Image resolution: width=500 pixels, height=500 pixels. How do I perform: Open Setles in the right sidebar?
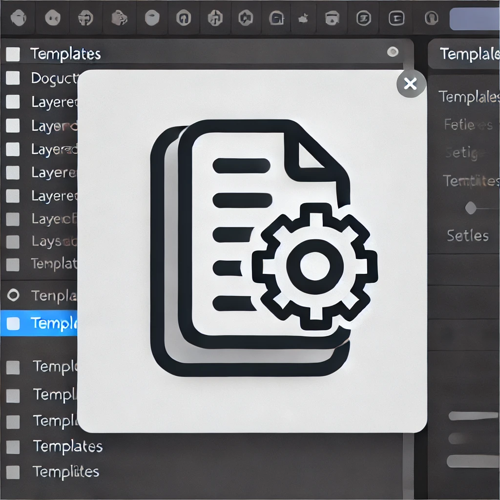point(468,236)
